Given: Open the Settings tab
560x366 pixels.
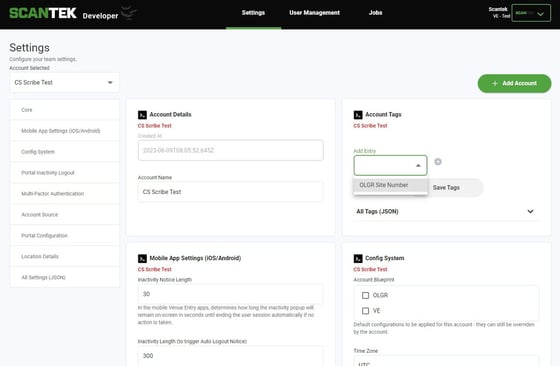Looking at the screenshot, I should click(x=253, y=13).
